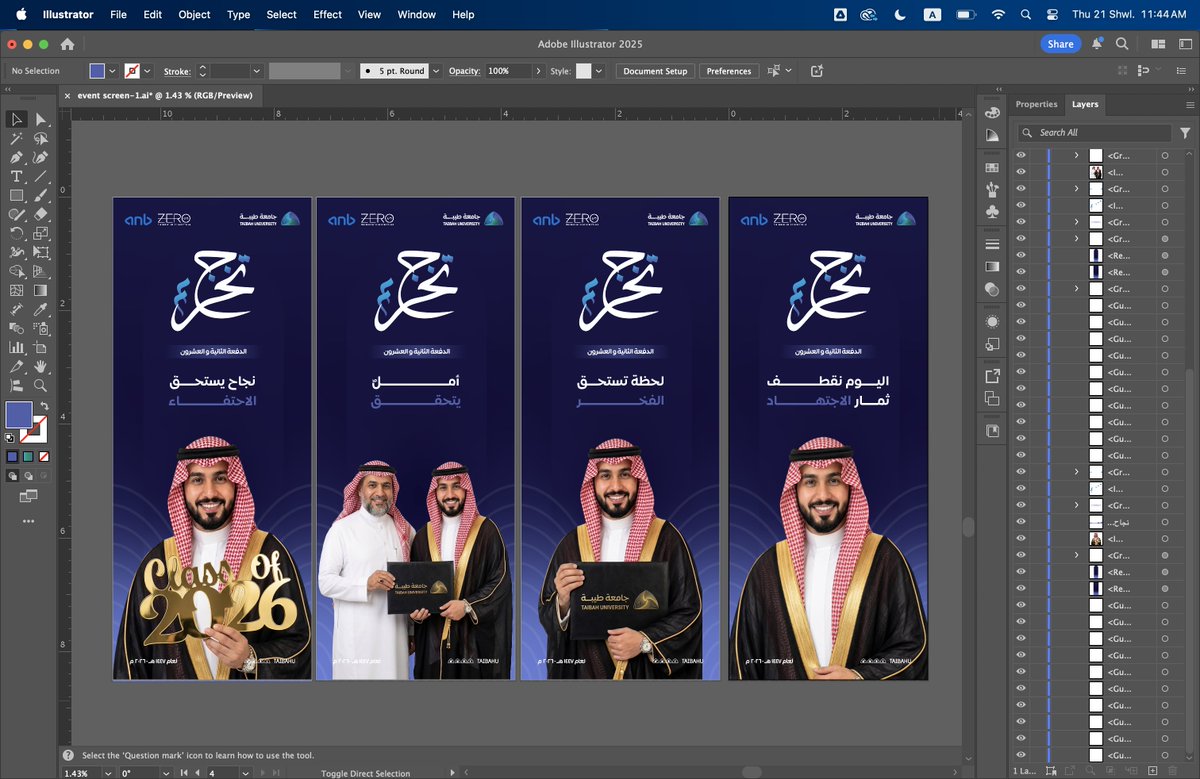Select the Mesh tool
Image resolution: width=1200 pixels, height=779 pixels.
[x=17, y=291]
